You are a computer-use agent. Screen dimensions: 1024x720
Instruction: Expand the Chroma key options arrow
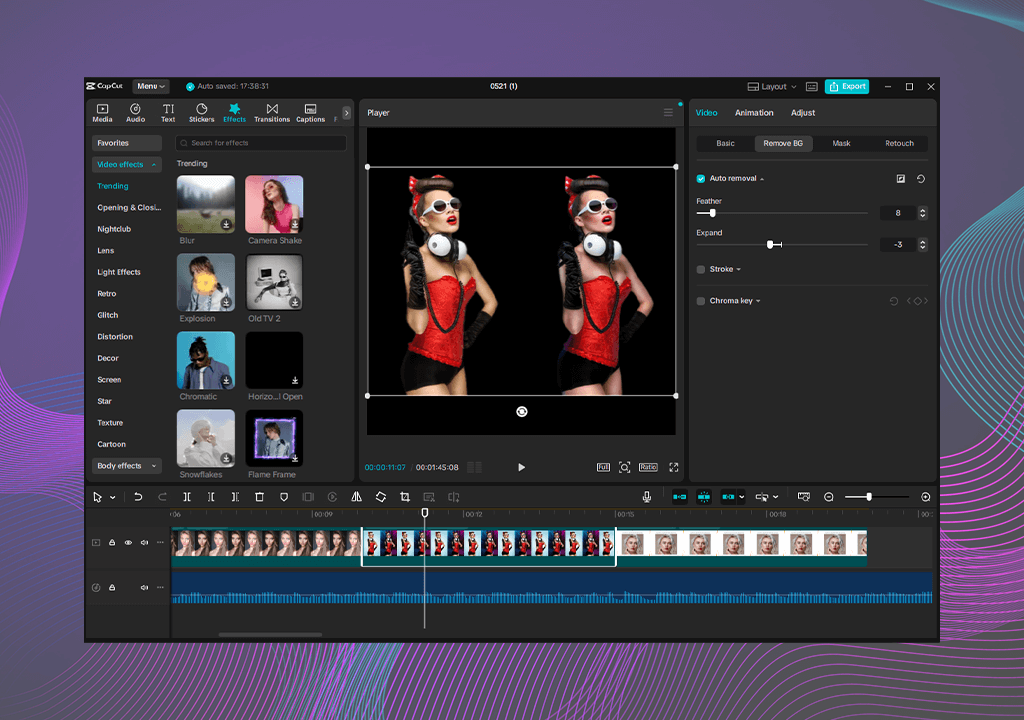tap(758, 301)
